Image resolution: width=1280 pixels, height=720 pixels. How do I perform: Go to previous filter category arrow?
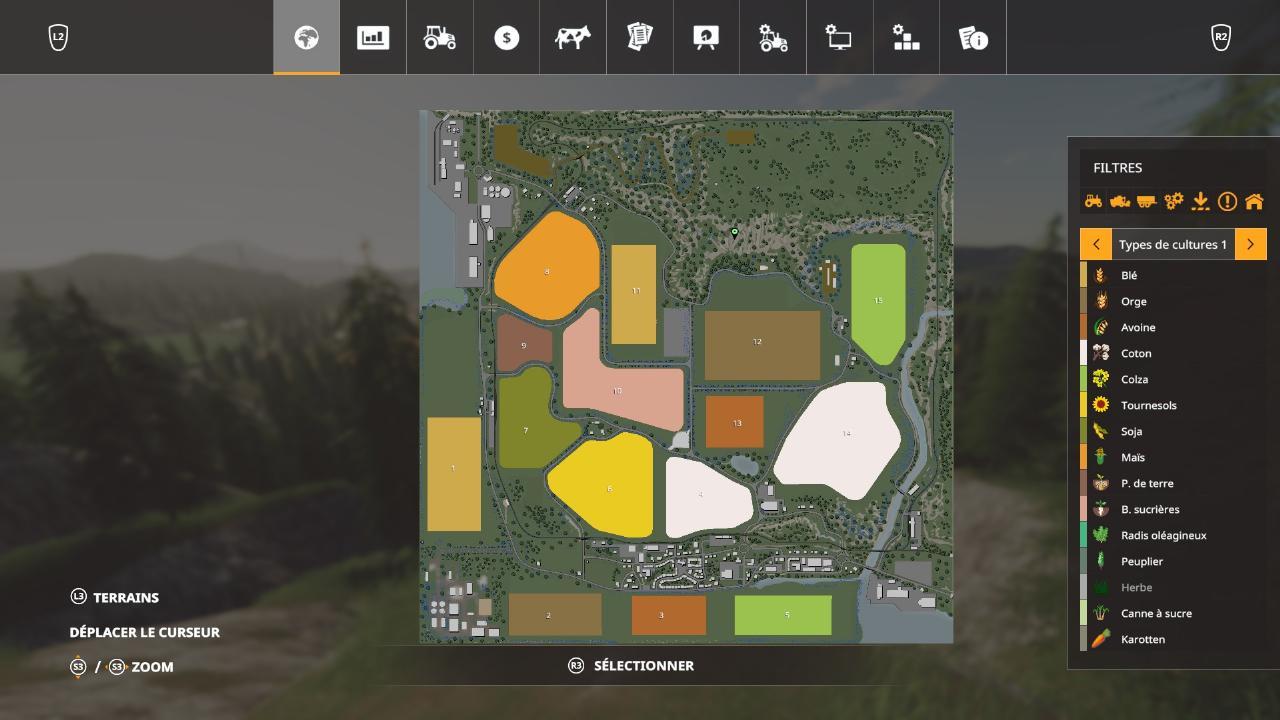[x=1096, y=244]
